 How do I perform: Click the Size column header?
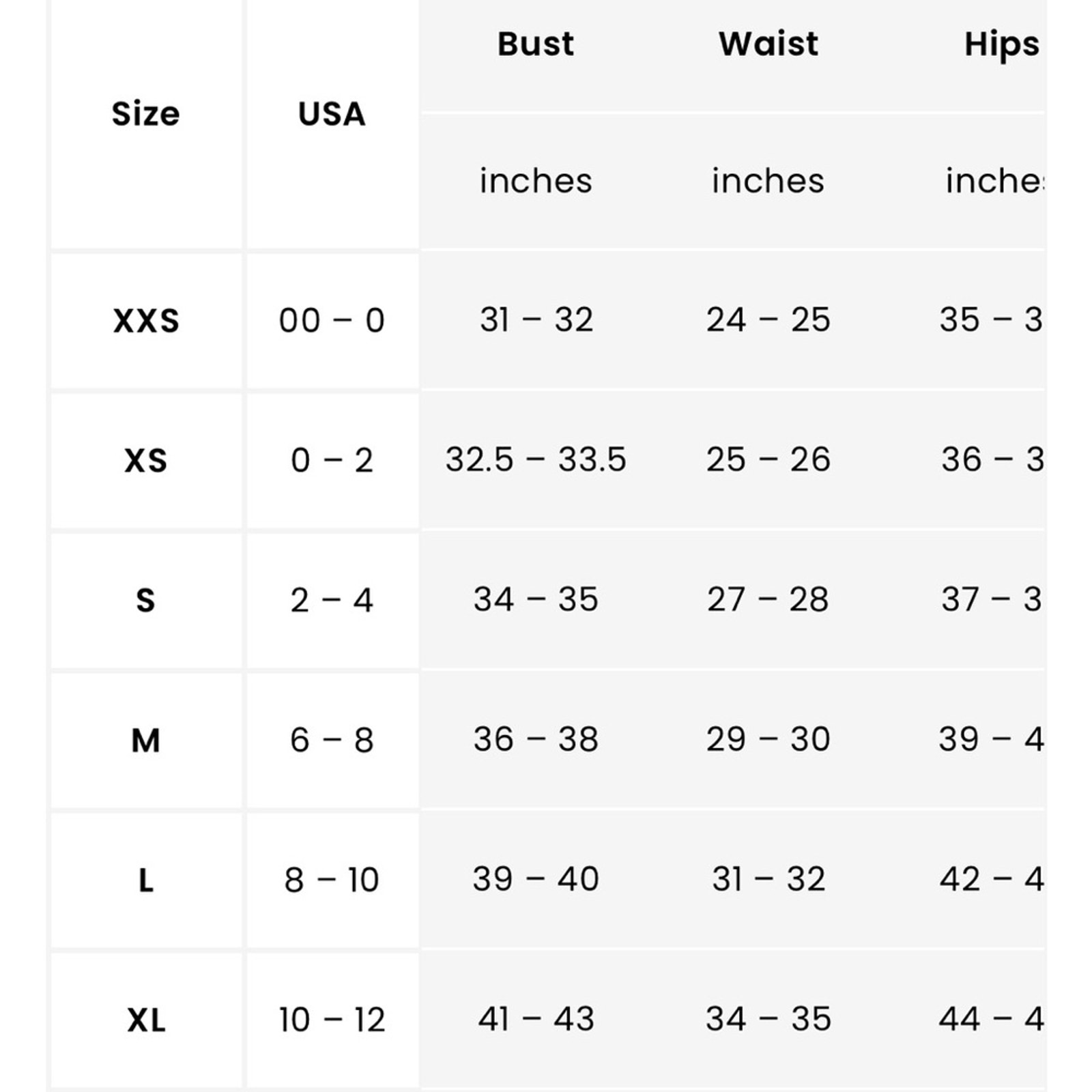pos(145,113)
